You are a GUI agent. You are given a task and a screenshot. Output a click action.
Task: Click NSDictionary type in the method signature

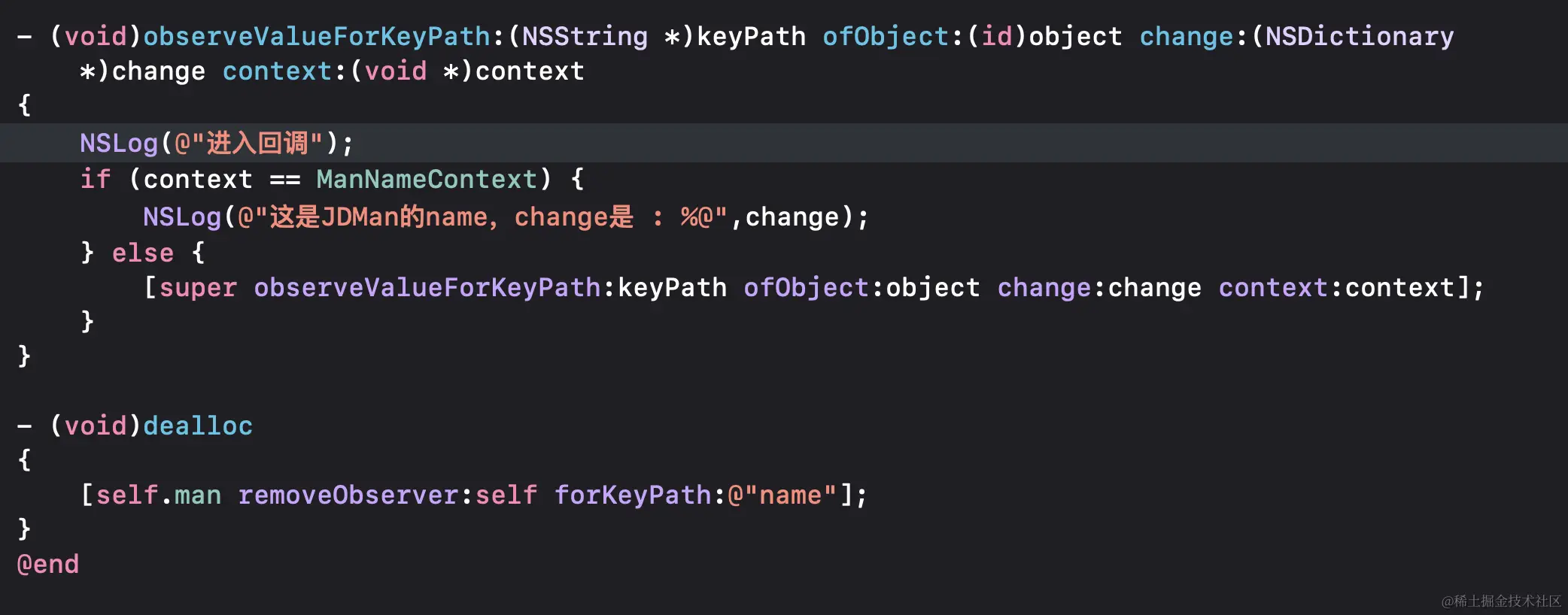pos(1359,36)
